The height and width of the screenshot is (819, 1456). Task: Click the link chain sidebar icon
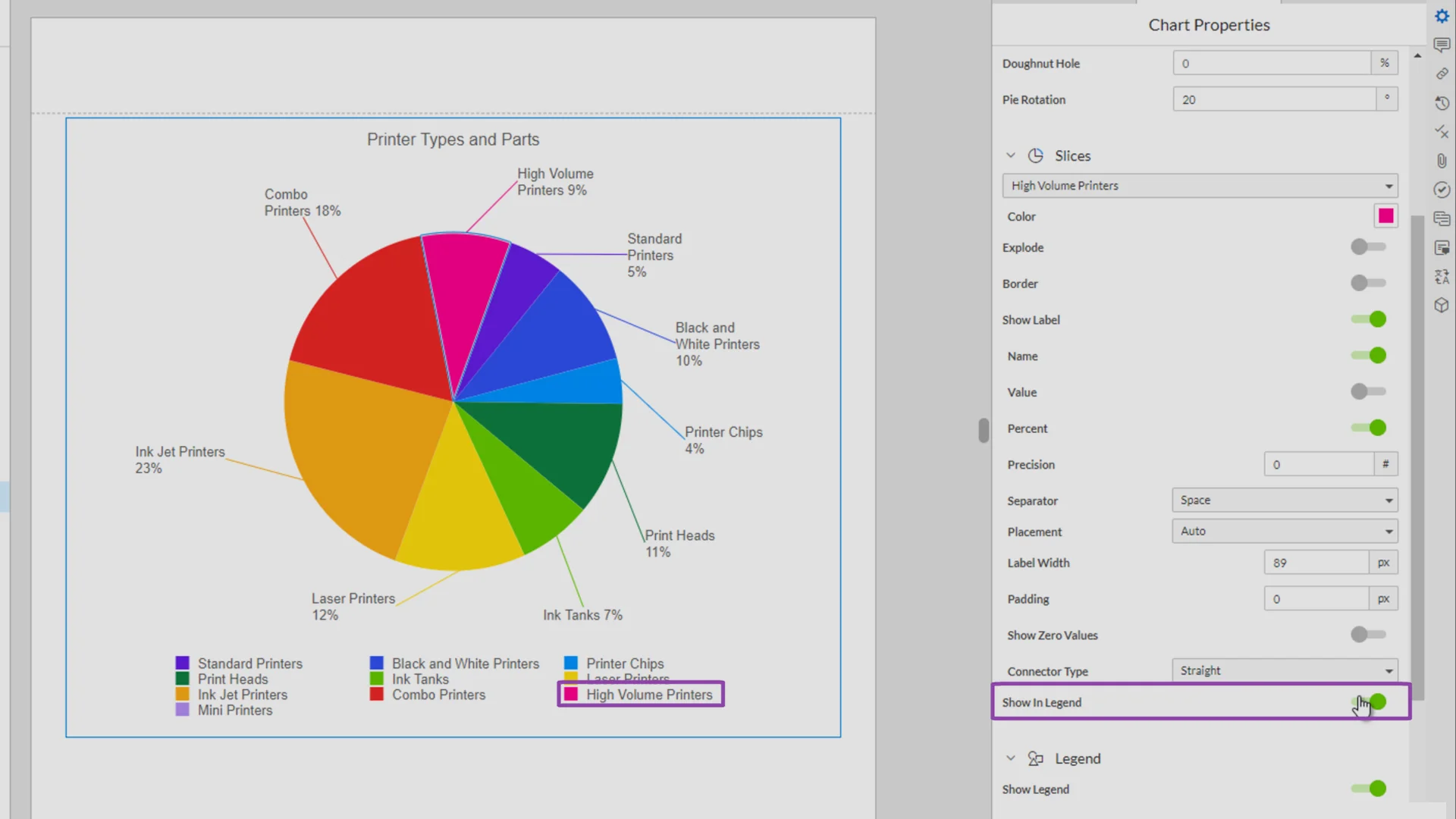pos(1442,74)
